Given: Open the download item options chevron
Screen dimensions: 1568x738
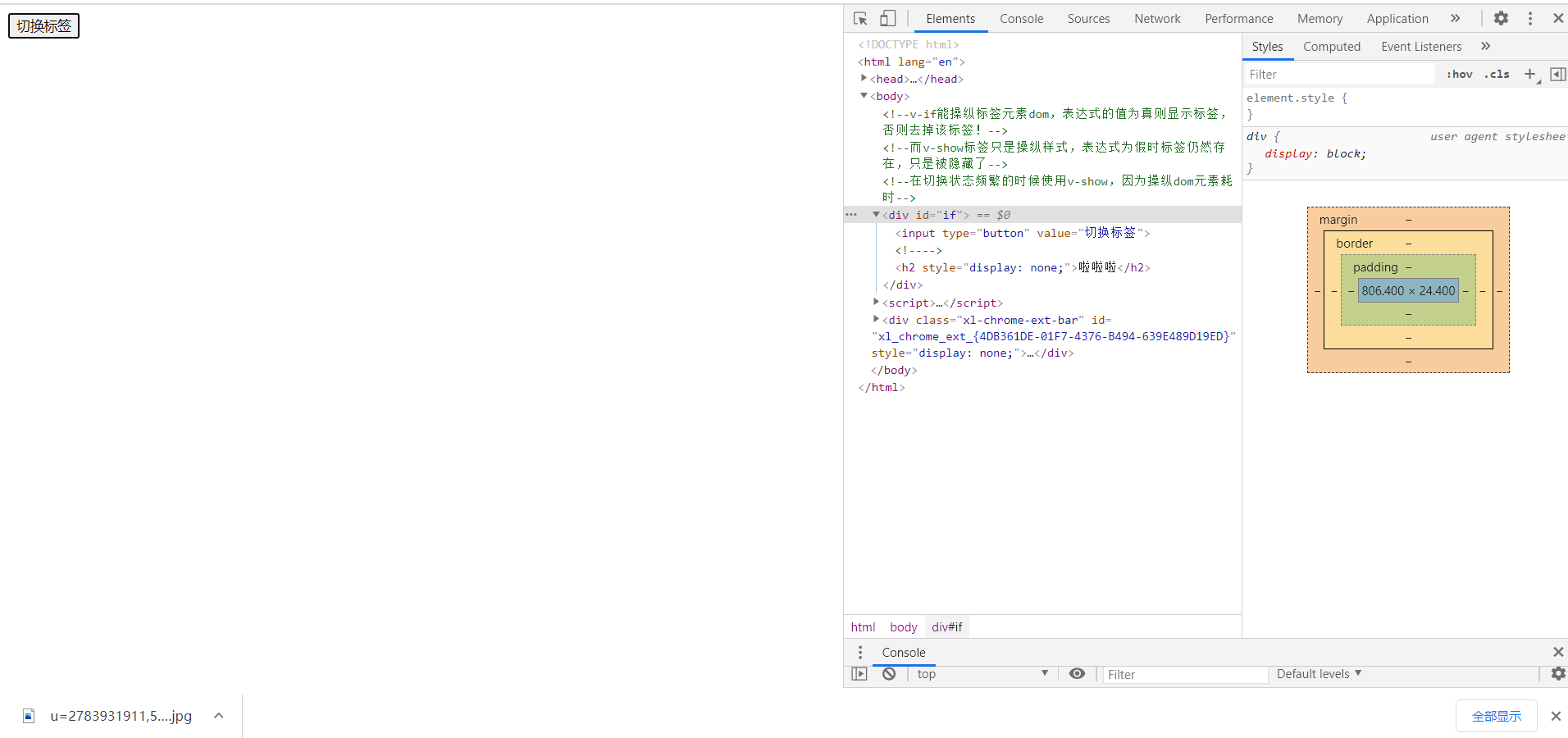Looking at the screenshot, I should [219, 716].
